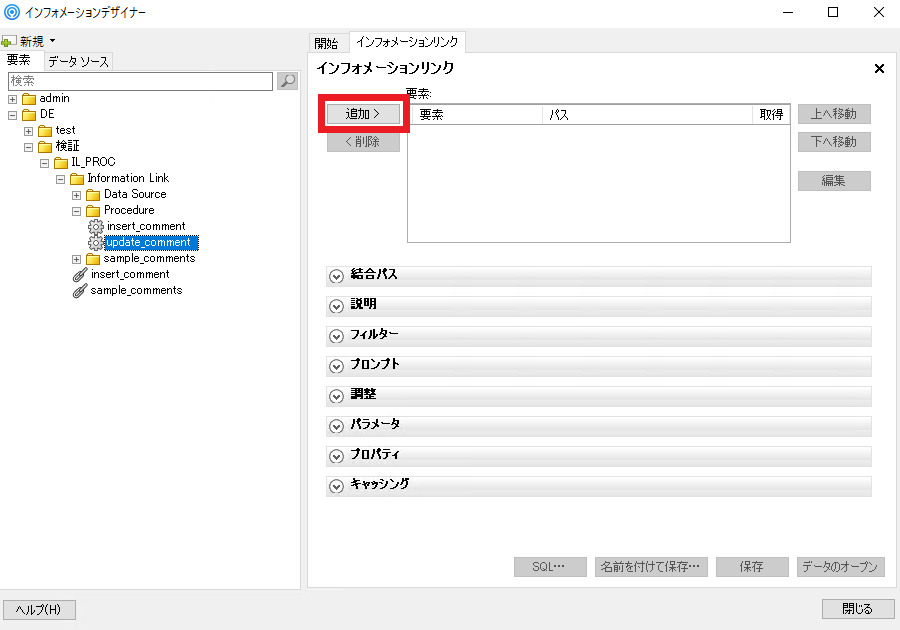Viewport: 900px width, 630px height.
Task: Click the Information Link folder icon
Action: [77, 179]
